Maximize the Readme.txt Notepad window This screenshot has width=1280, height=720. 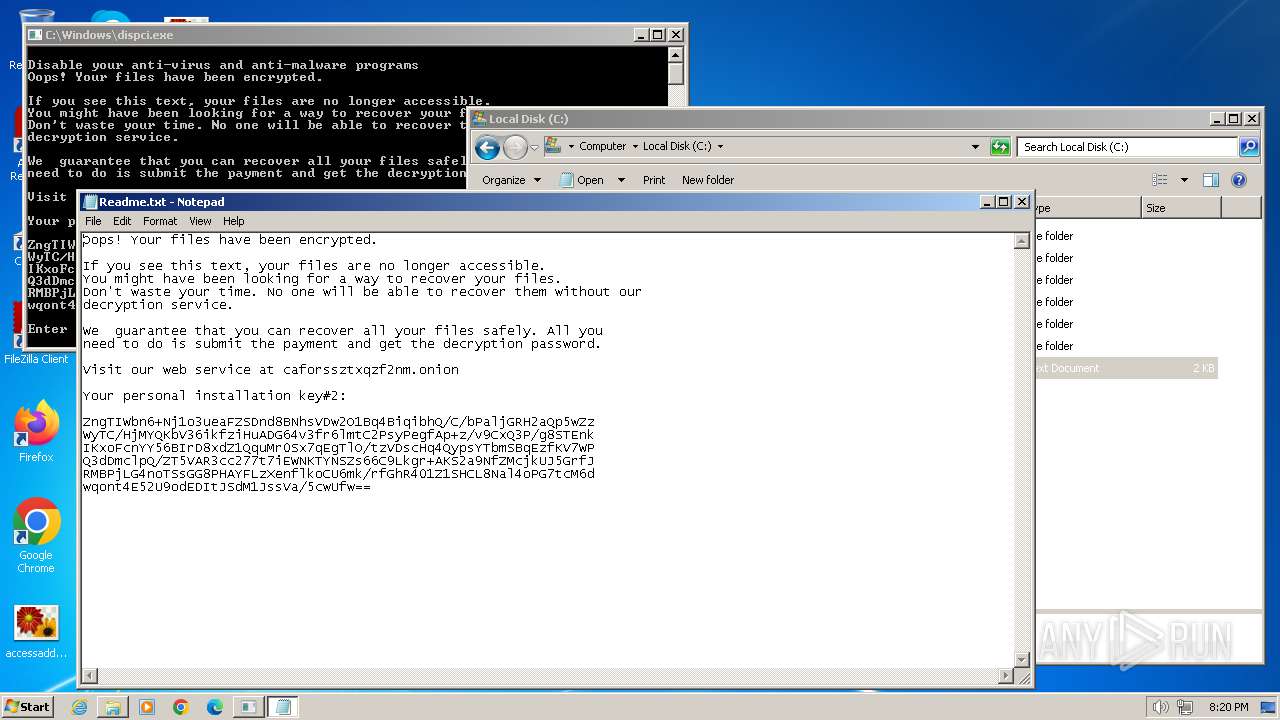(1004, 202)
